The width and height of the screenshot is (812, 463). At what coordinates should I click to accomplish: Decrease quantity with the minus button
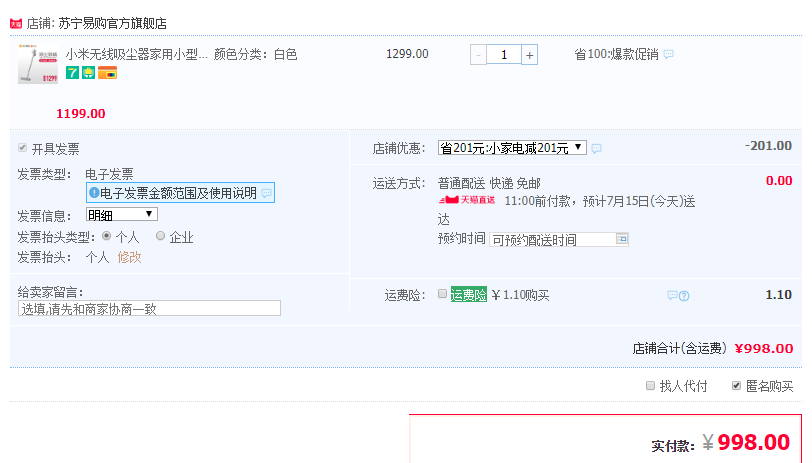coord(478,55)
